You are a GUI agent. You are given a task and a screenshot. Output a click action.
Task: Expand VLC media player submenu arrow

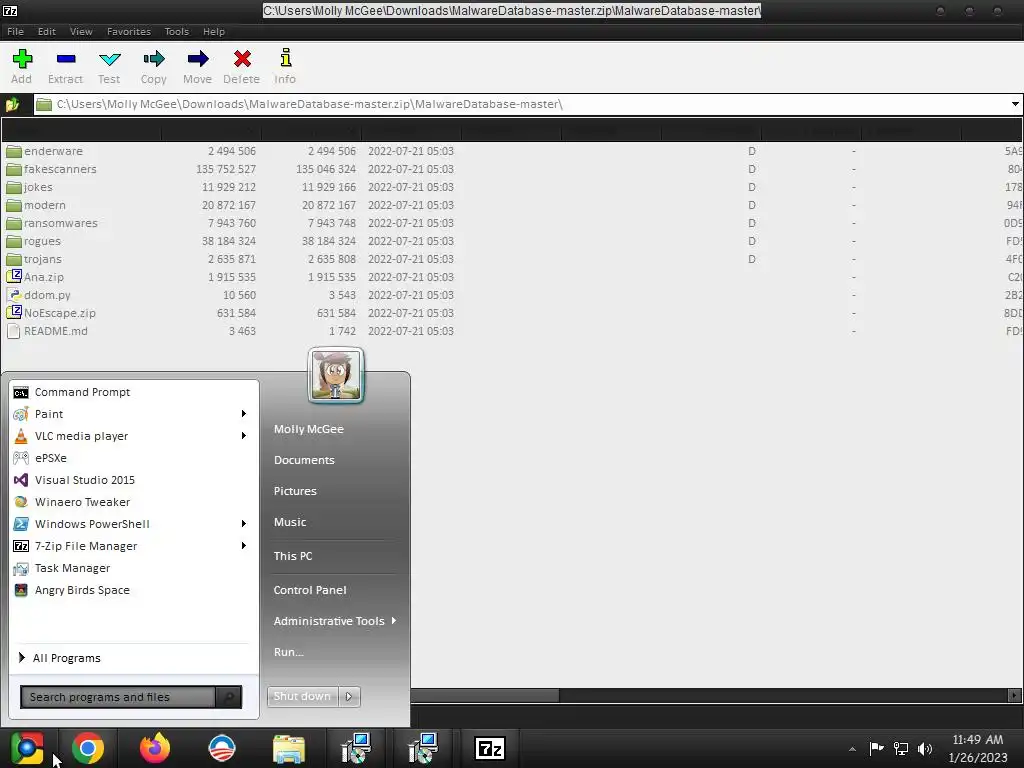[x=244, y=436]
